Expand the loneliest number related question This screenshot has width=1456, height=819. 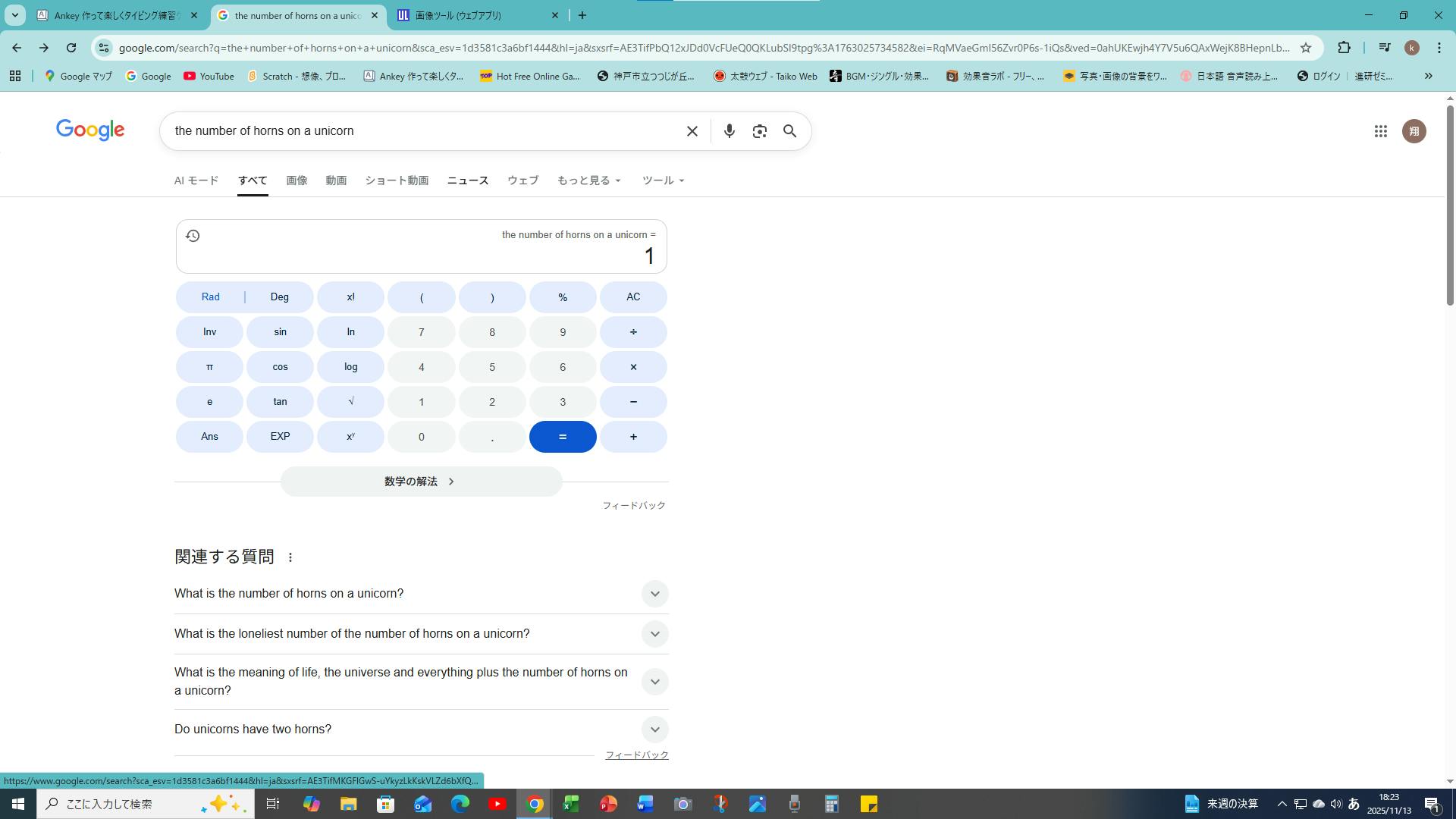pos(654,634)
